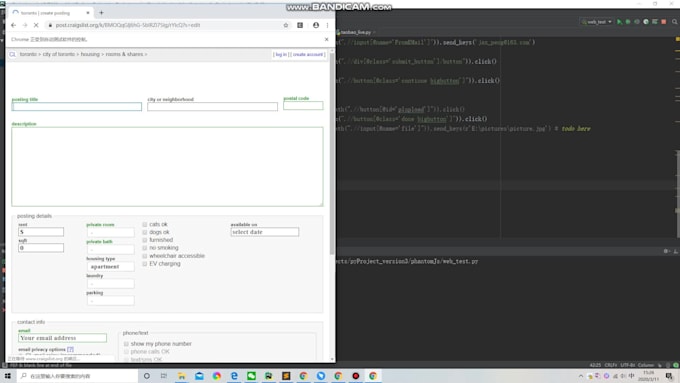The height and width of the screenshot is (383, 680).
Task: Click the profiler icon in PyCharm toolbar
Action: (x=646, y=22)
